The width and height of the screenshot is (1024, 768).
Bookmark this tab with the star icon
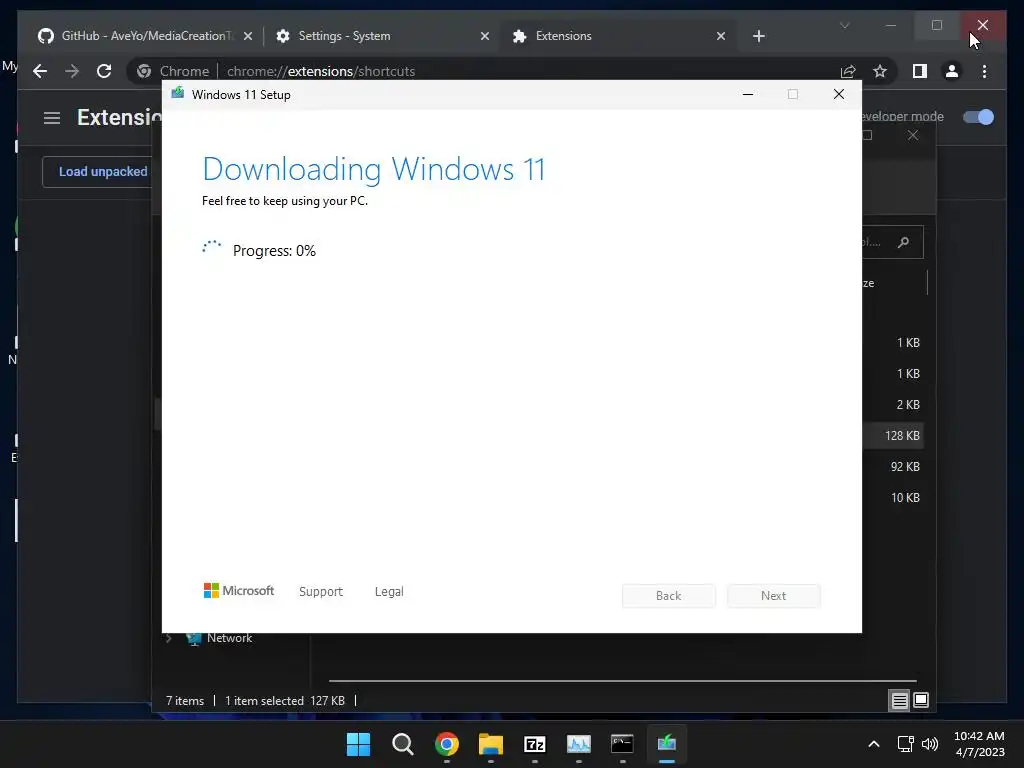880,71
